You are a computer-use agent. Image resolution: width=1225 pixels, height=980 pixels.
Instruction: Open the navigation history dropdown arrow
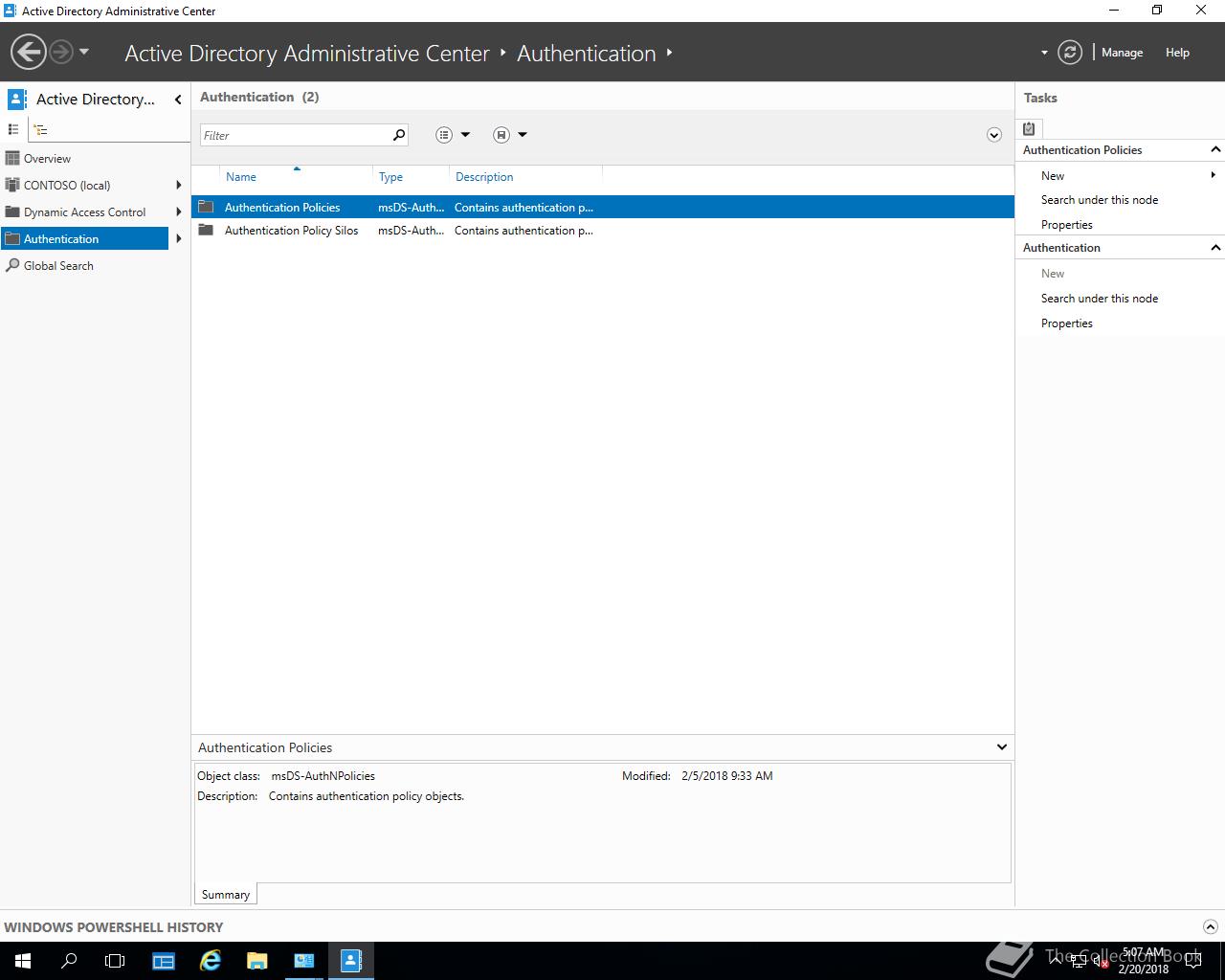(84, 52)
